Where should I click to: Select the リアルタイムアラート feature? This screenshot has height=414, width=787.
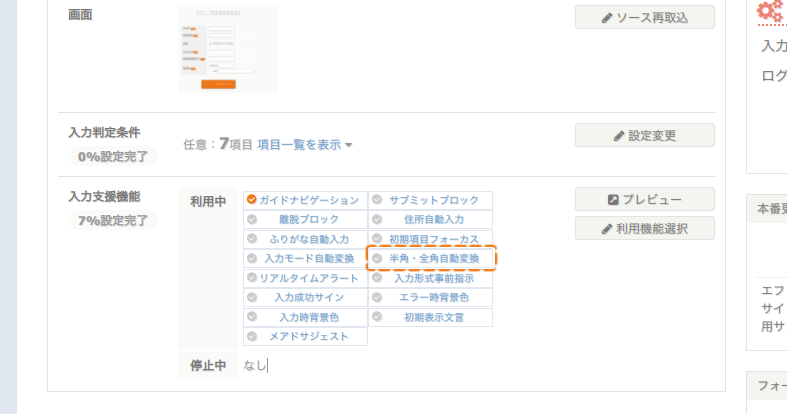[x=305, y=278]
